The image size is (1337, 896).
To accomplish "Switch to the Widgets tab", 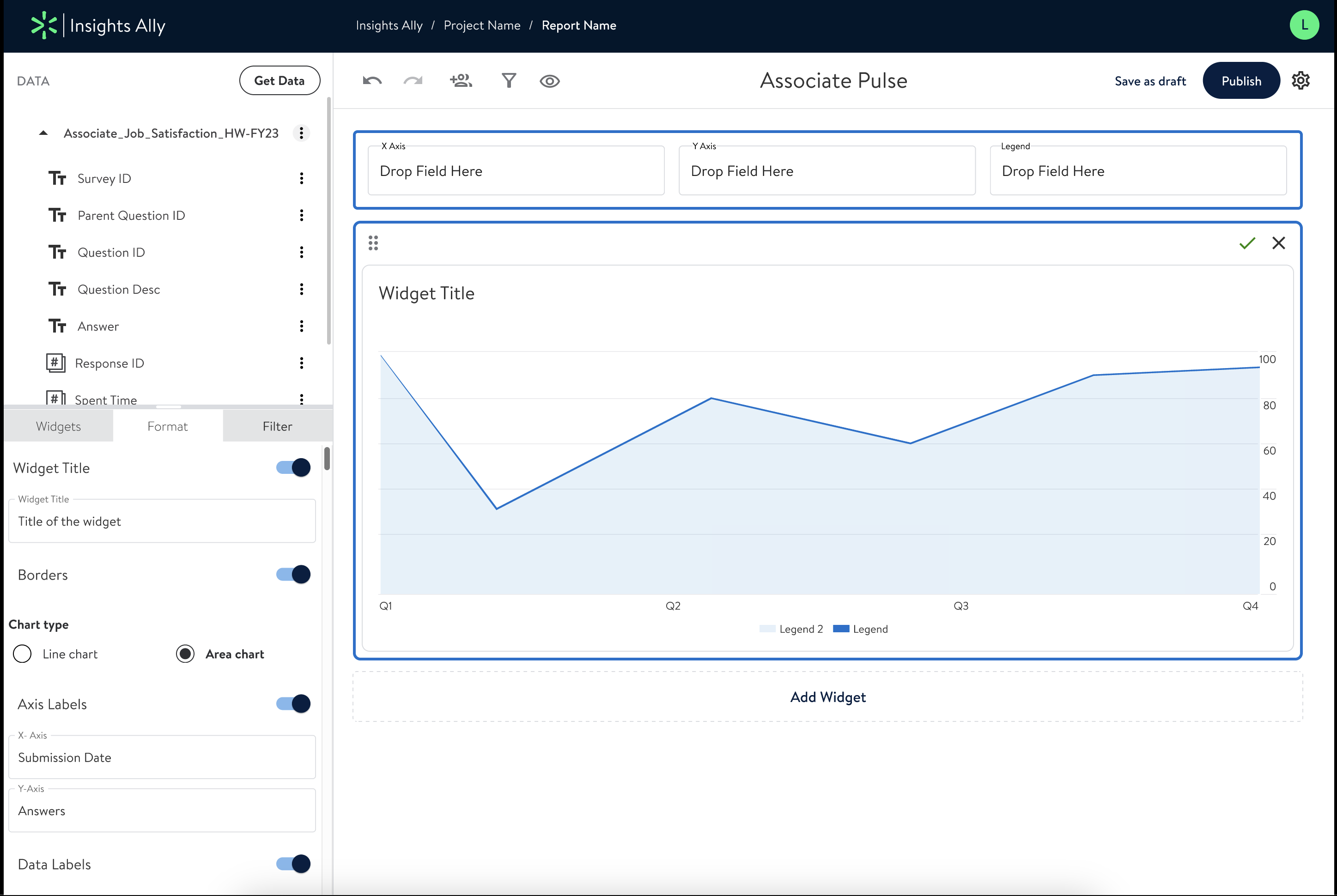I will (58, 426).
